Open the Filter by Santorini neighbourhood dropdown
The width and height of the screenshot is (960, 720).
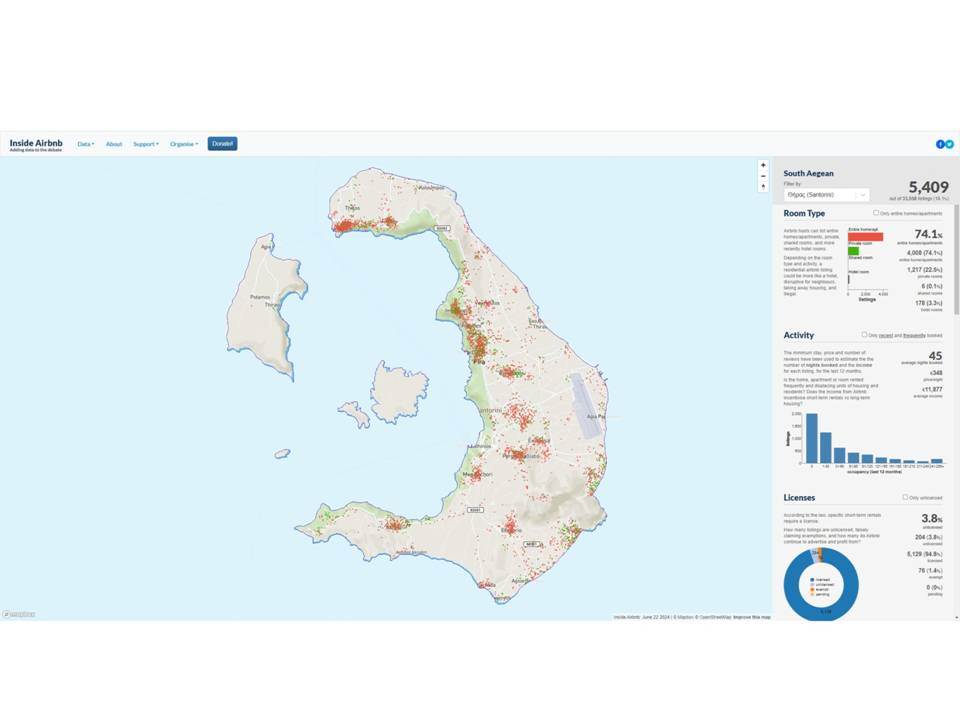(826, 195)
